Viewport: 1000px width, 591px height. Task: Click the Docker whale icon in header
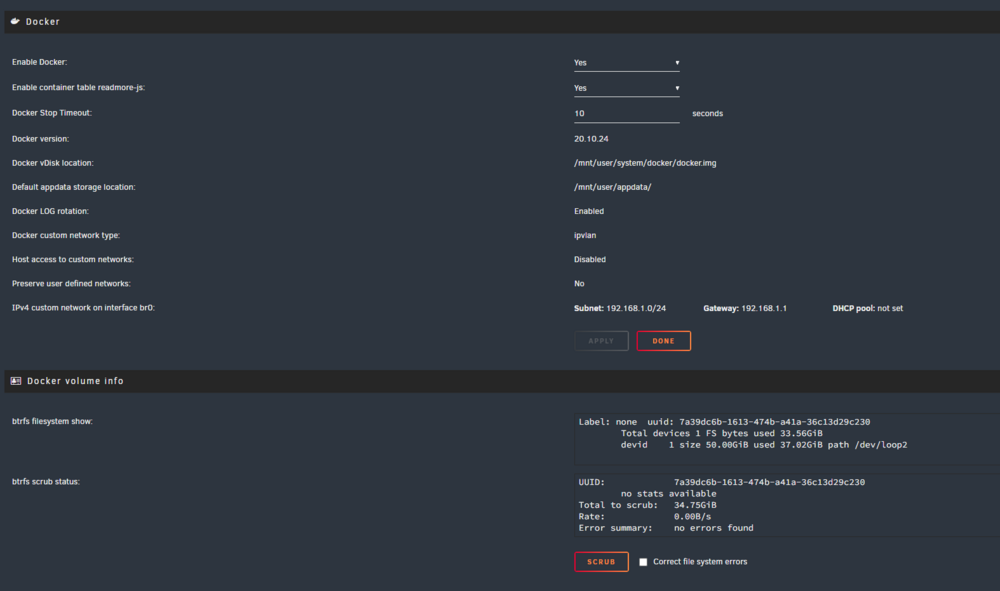point(15,21)
